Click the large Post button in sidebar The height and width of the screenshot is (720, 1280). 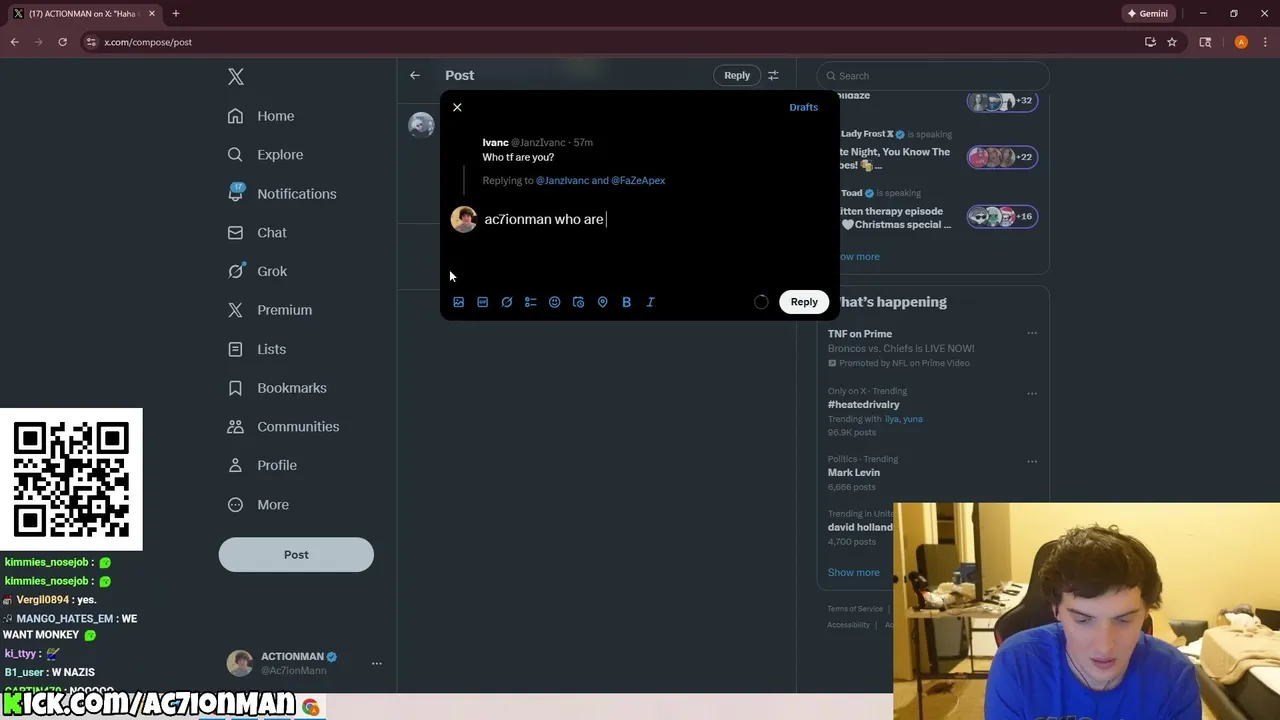(x=296, y=555)
